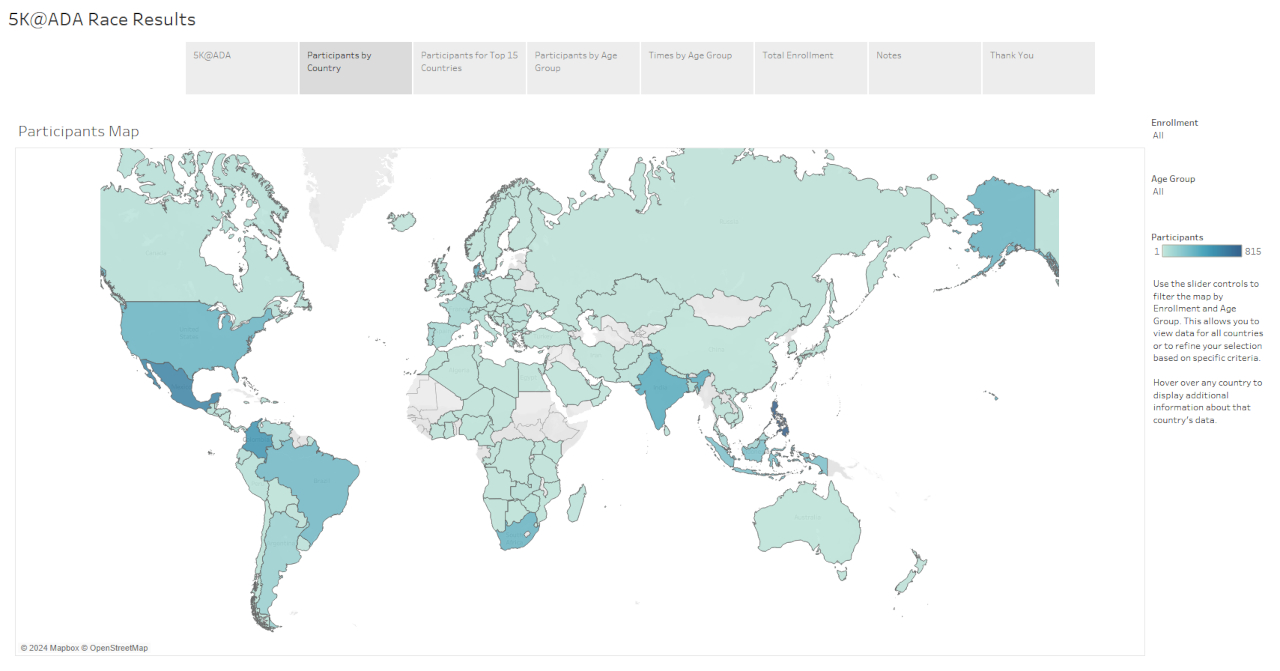Screen dimensions: 1280x671
Task: Click the Enrollment filter value All
Action: [x=1158, y=135]
